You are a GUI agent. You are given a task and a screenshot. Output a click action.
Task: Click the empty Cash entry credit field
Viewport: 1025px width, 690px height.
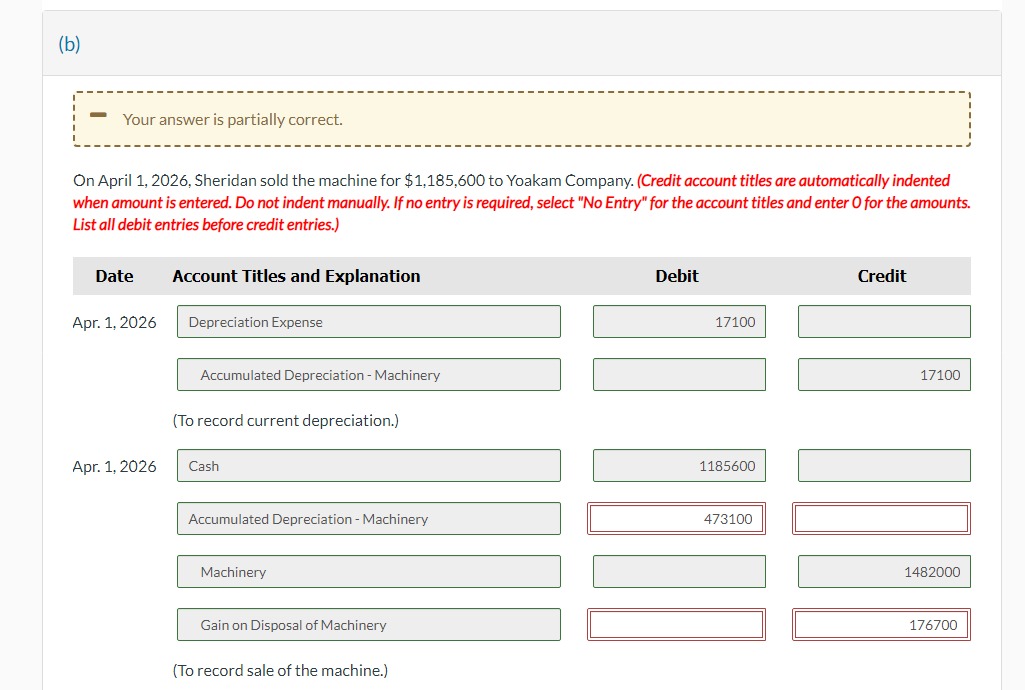pos(883,465)
